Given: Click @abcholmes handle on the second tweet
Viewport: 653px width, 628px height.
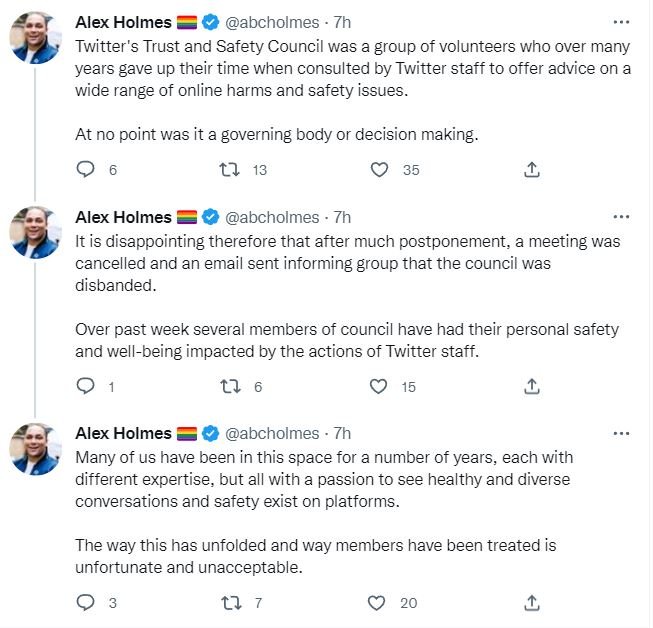Looking at the screenshot, I should pyautogui.click(x=272, y=217).
